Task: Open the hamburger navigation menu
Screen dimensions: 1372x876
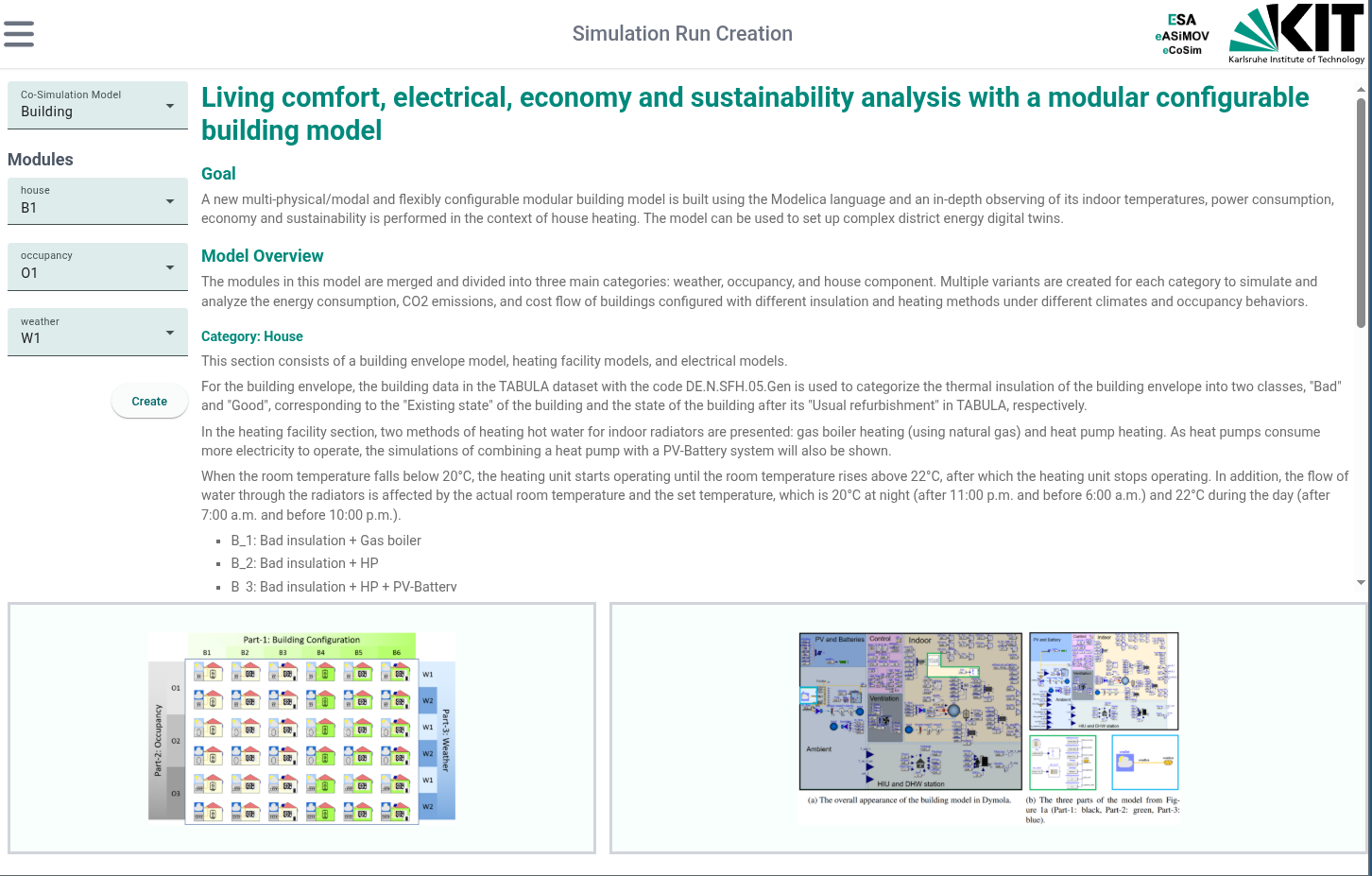Action: tap(19, 34)
